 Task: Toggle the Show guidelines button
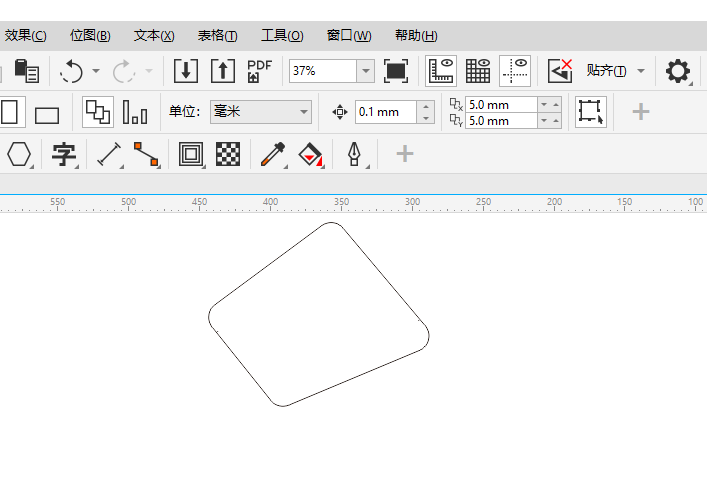[x=515, y=71]
